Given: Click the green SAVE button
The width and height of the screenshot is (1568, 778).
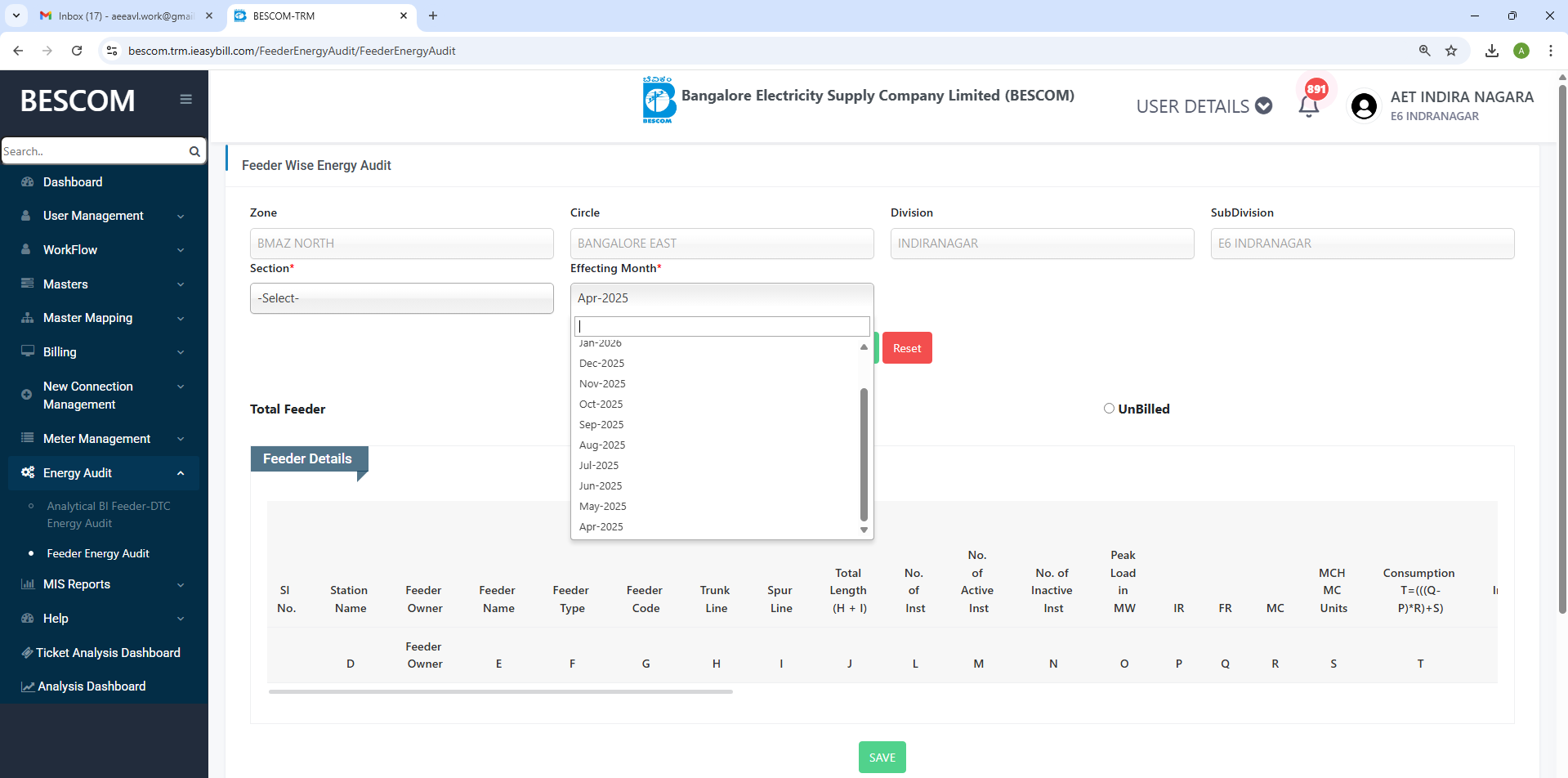Looking at the screenshot, I should click(882, 758).
